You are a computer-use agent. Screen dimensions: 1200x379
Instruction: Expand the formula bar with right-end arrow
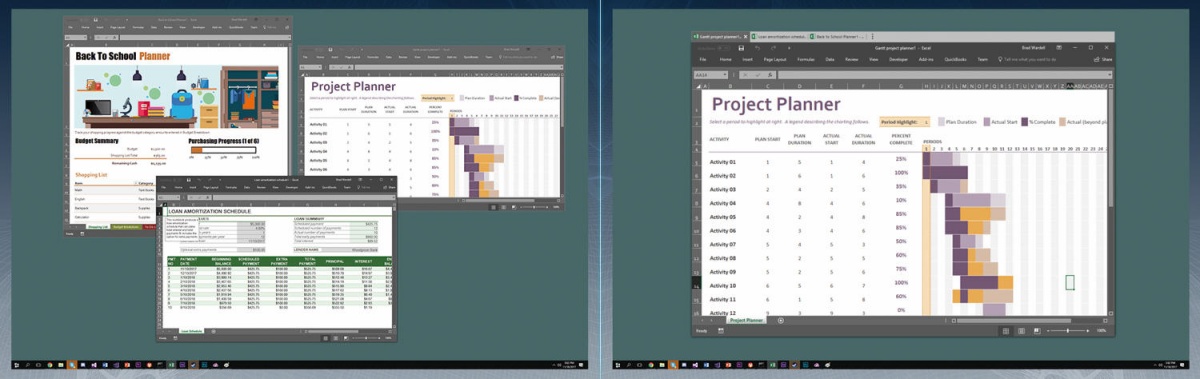coord(1109,75)
